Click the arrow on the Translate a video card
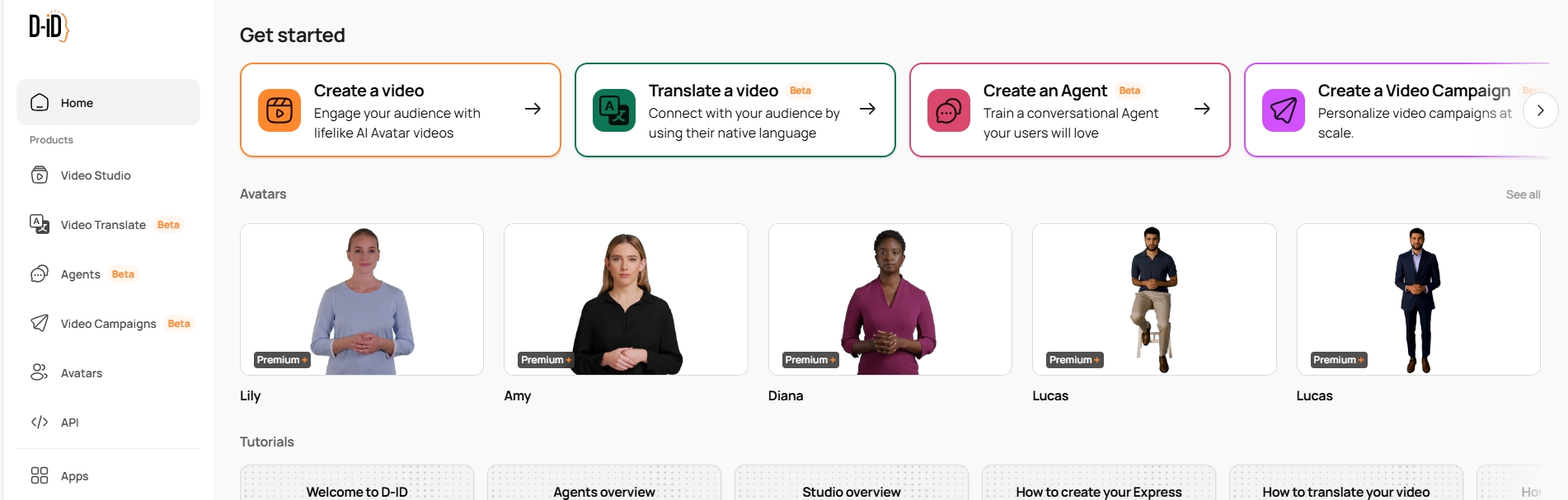This screenshot has width=1568, height=500. (868, 109)
